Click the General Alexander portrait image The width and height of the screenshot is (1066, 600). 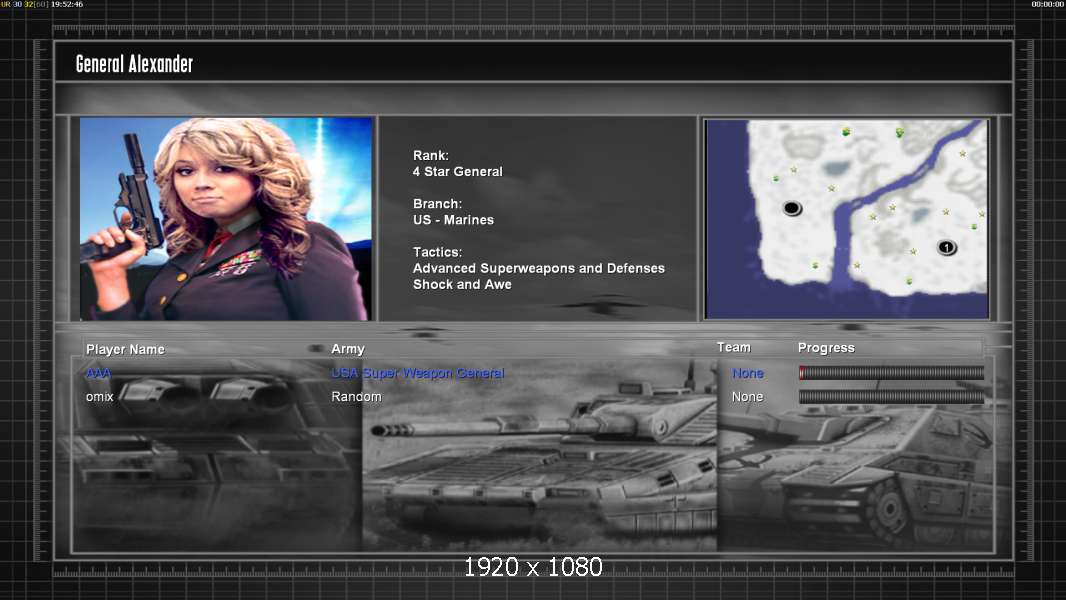(226, 218)
